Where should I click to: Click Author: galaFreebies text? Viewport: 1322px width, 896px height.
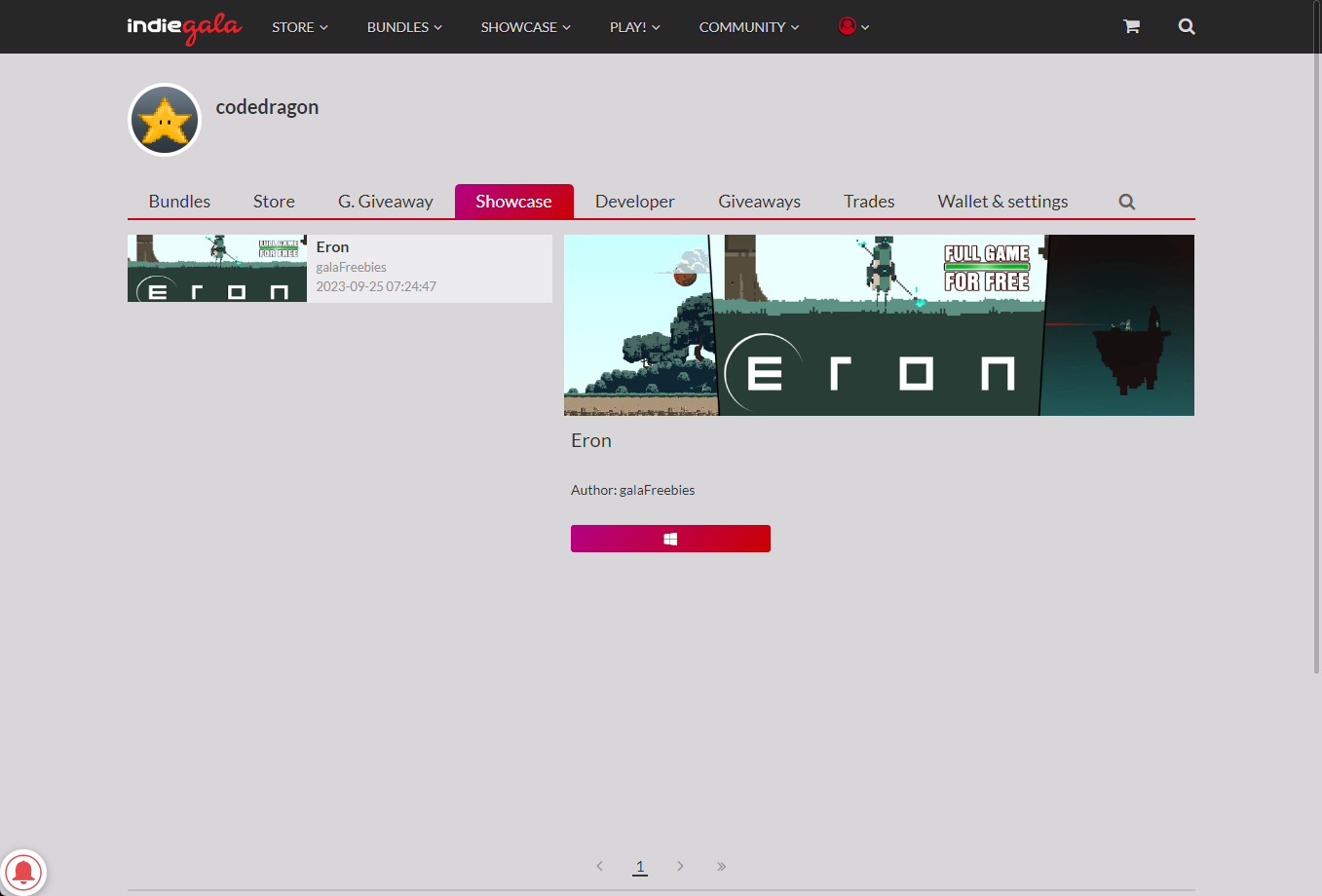coord(632,490)
